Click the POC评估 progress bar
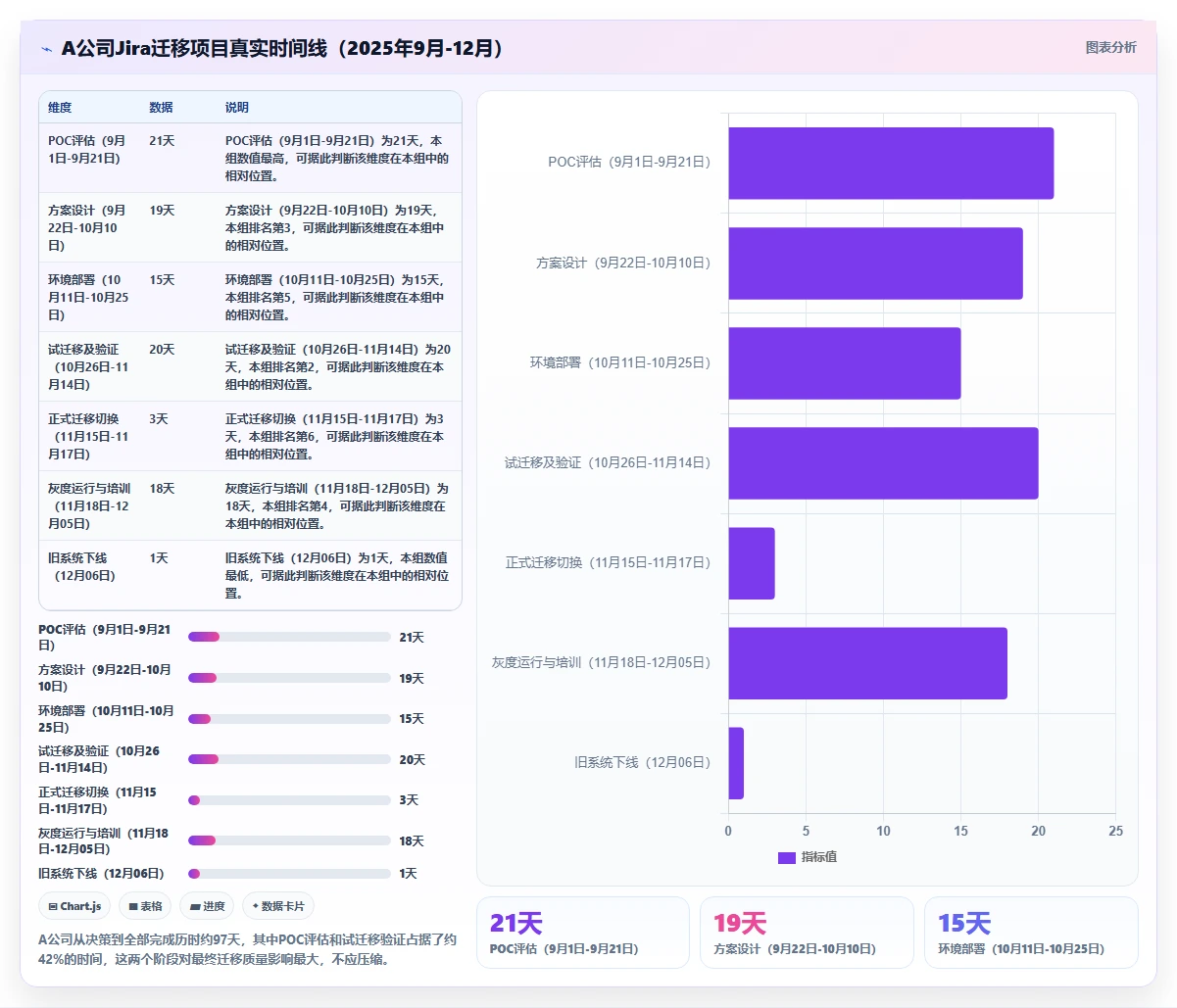Screen dimensions: 1177x1008 point(289,637)
